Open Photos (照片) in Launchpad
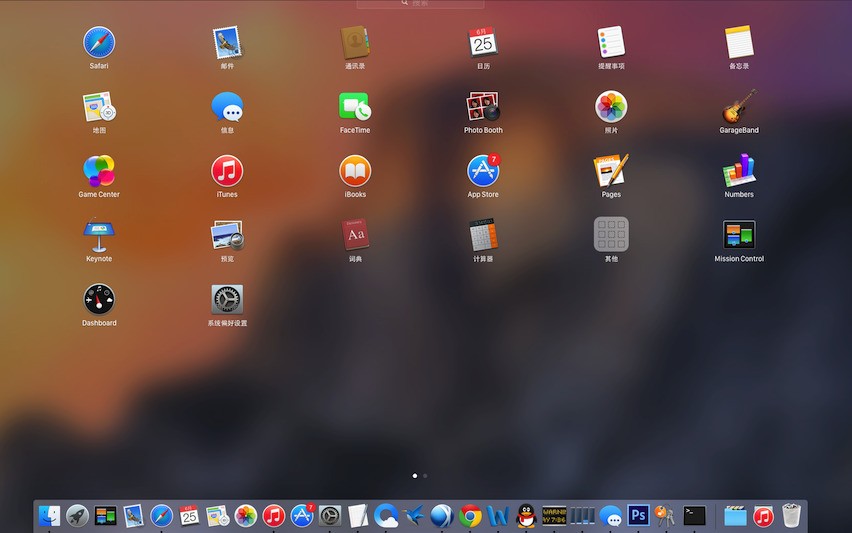The image size is (852, 533). 611,106
